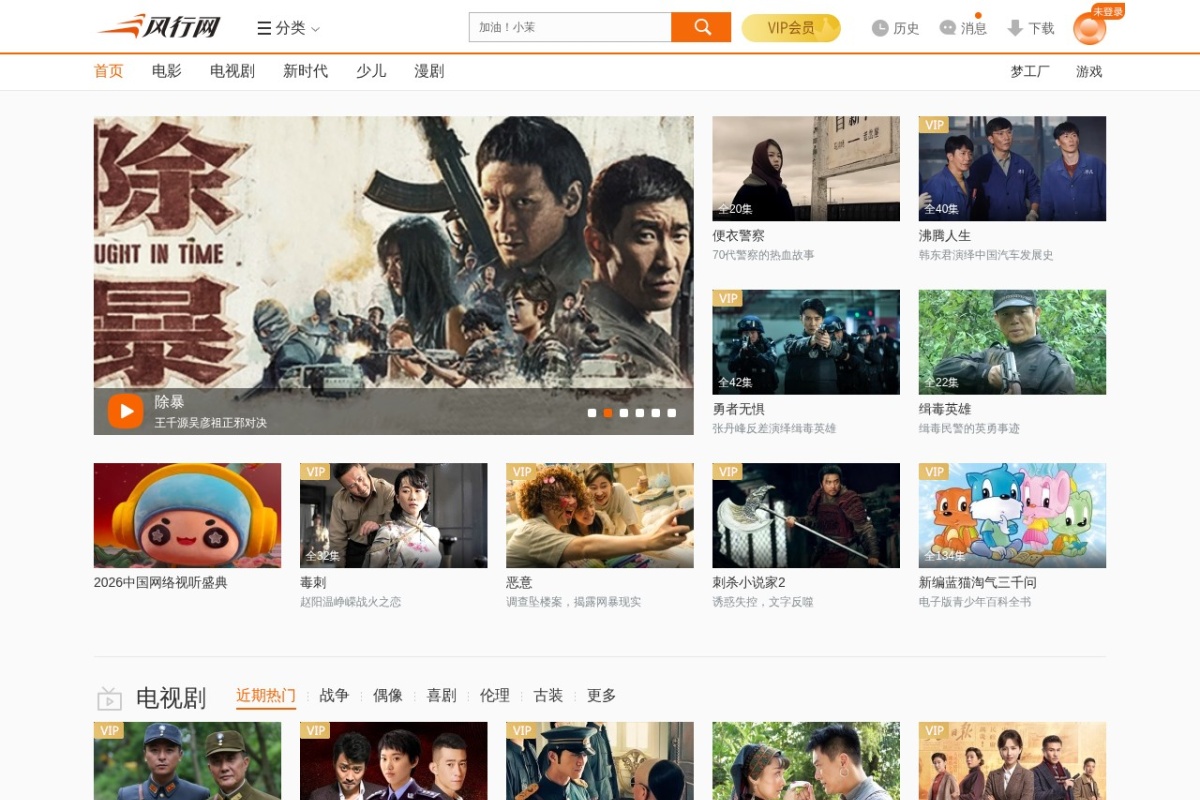Open the 未登录 user avatar icon
The image size is (1200, 800).
point(1089,29)
